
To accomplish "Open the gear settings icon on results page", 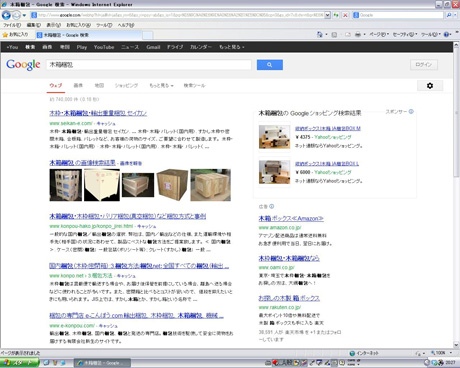I will pyautogui.click(x=430, y=86).
